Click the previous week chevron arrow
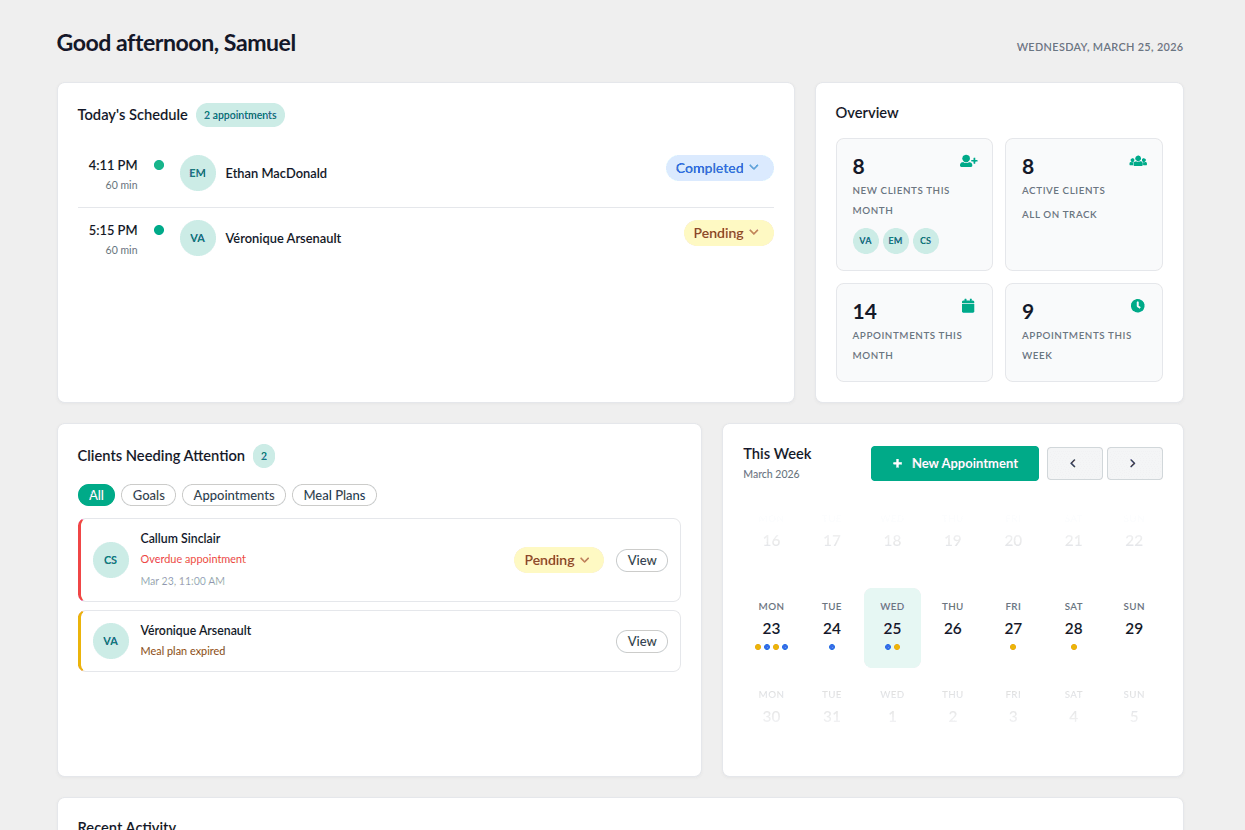 point(1074,463)
